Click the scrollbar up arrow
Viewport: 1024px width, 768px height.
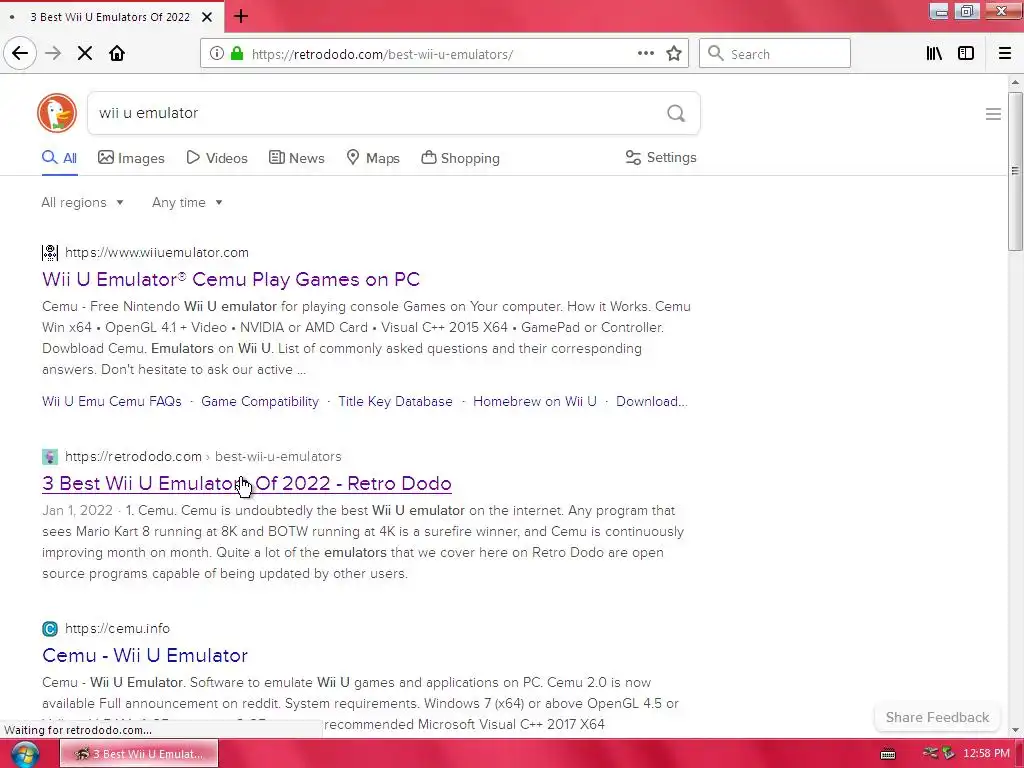coord(1015,83)
